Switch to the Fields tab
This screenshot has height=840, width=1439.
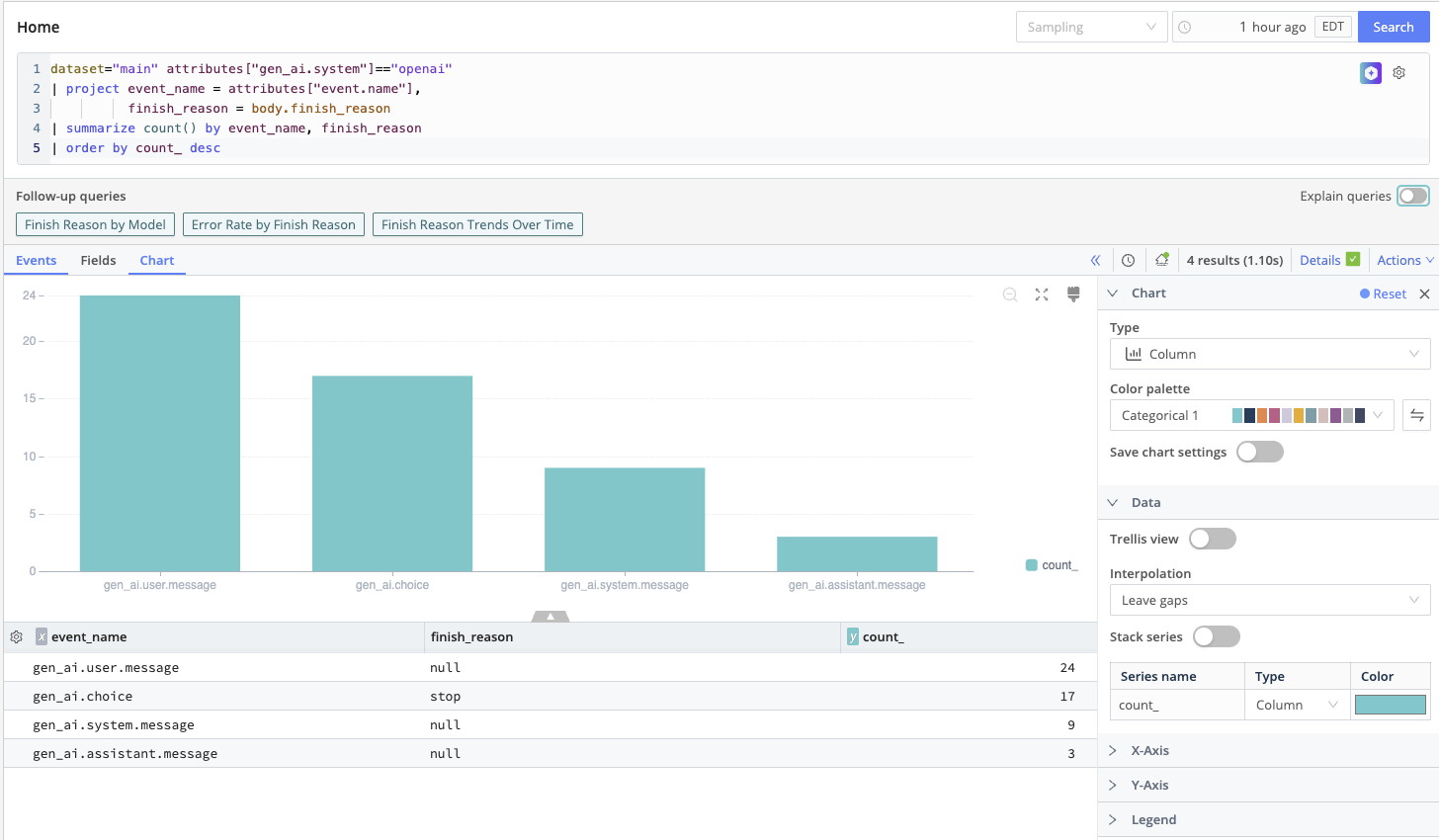click(98, 261)
